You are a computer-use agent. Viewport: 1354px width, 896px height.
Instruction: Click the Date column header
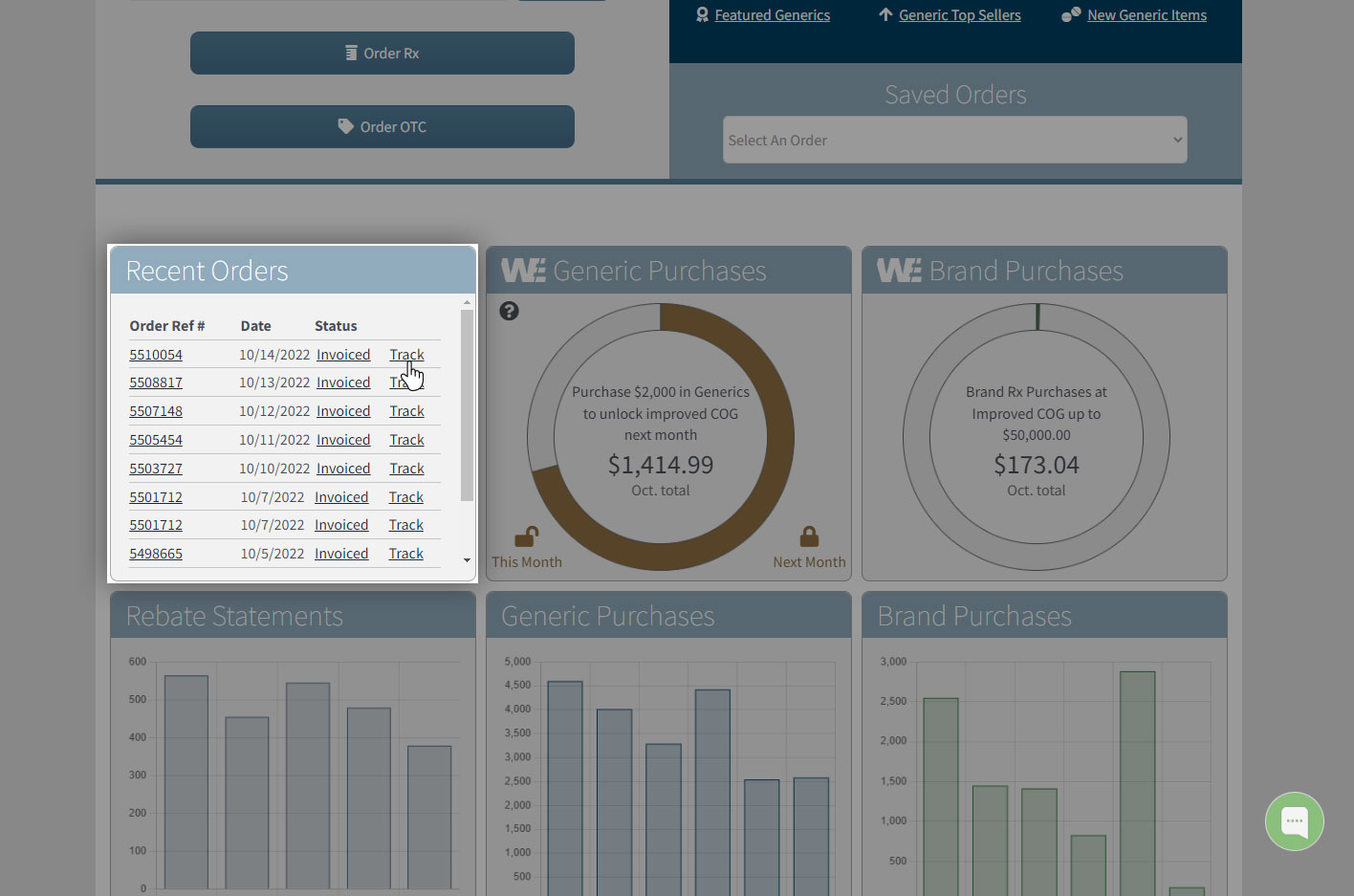click(255, 326)
